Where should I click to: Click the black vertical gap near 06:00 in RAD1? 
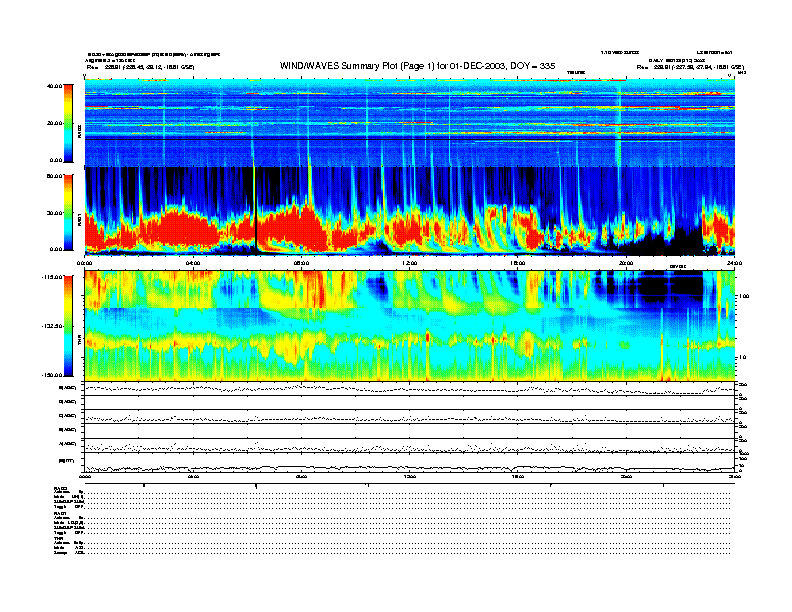pyautogui.click(x=256, y=222)
